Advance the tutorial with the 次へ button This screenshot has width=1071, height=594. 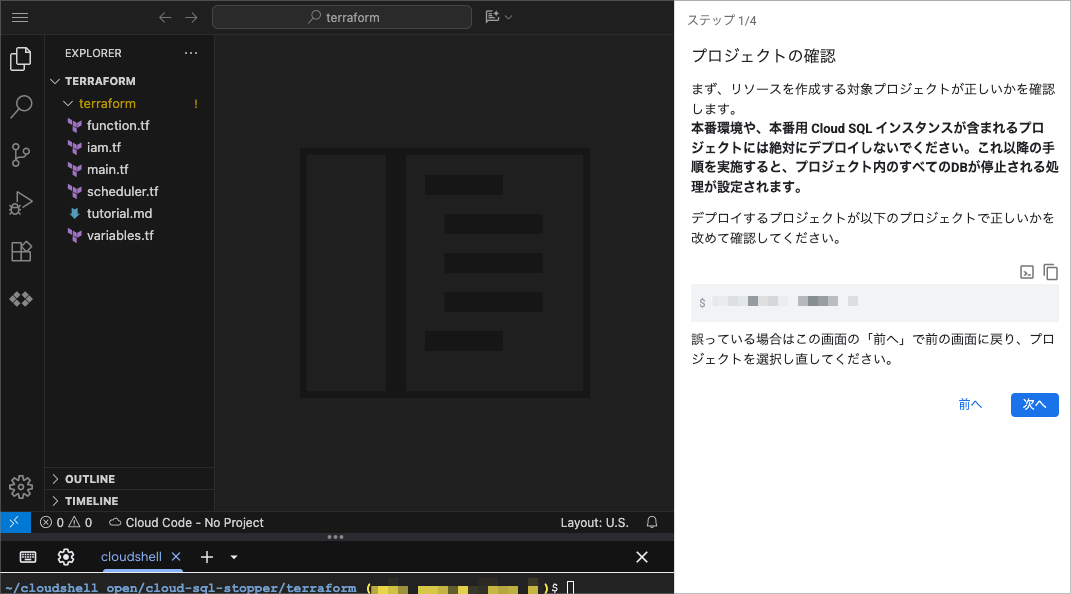(x=1034, y=405)
